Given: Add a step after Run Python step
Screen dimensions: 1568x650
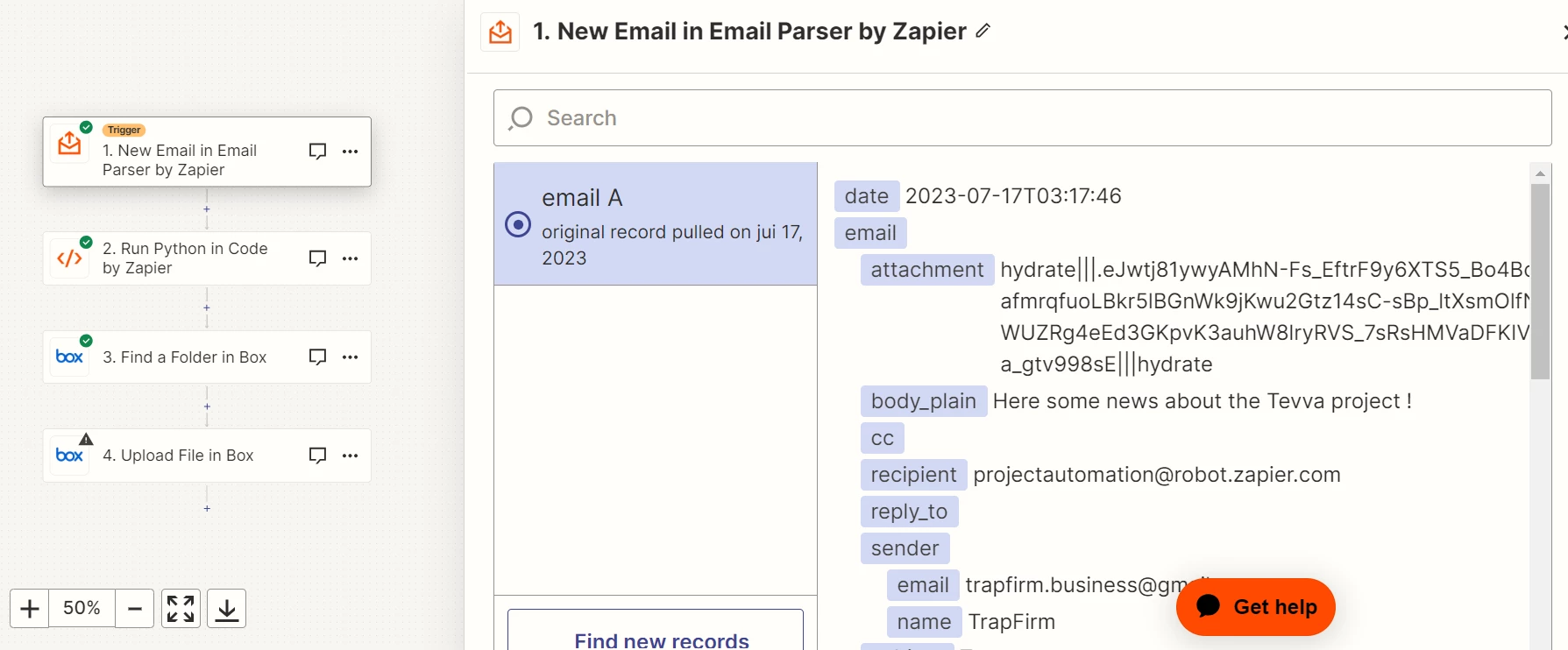Looking at the screenshot, I should (207, 307).
